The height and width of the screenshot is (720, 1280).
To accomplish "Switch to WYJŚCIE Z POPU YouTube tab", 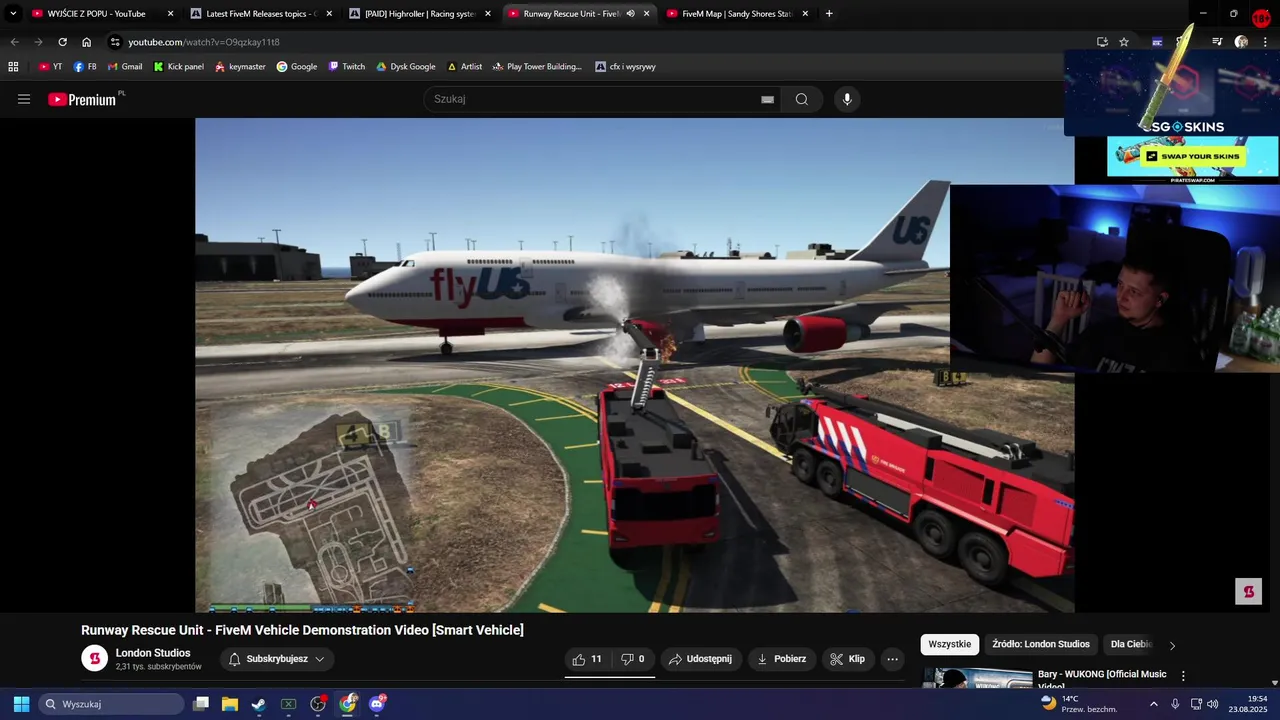I will (x=100, y=14).
